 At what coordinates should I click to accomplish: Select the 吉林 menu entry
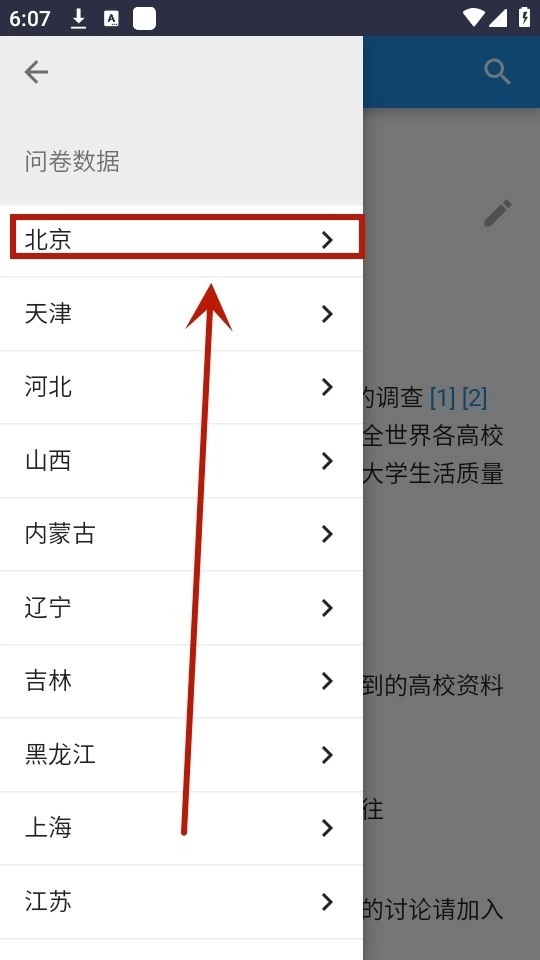click(181, 681)
